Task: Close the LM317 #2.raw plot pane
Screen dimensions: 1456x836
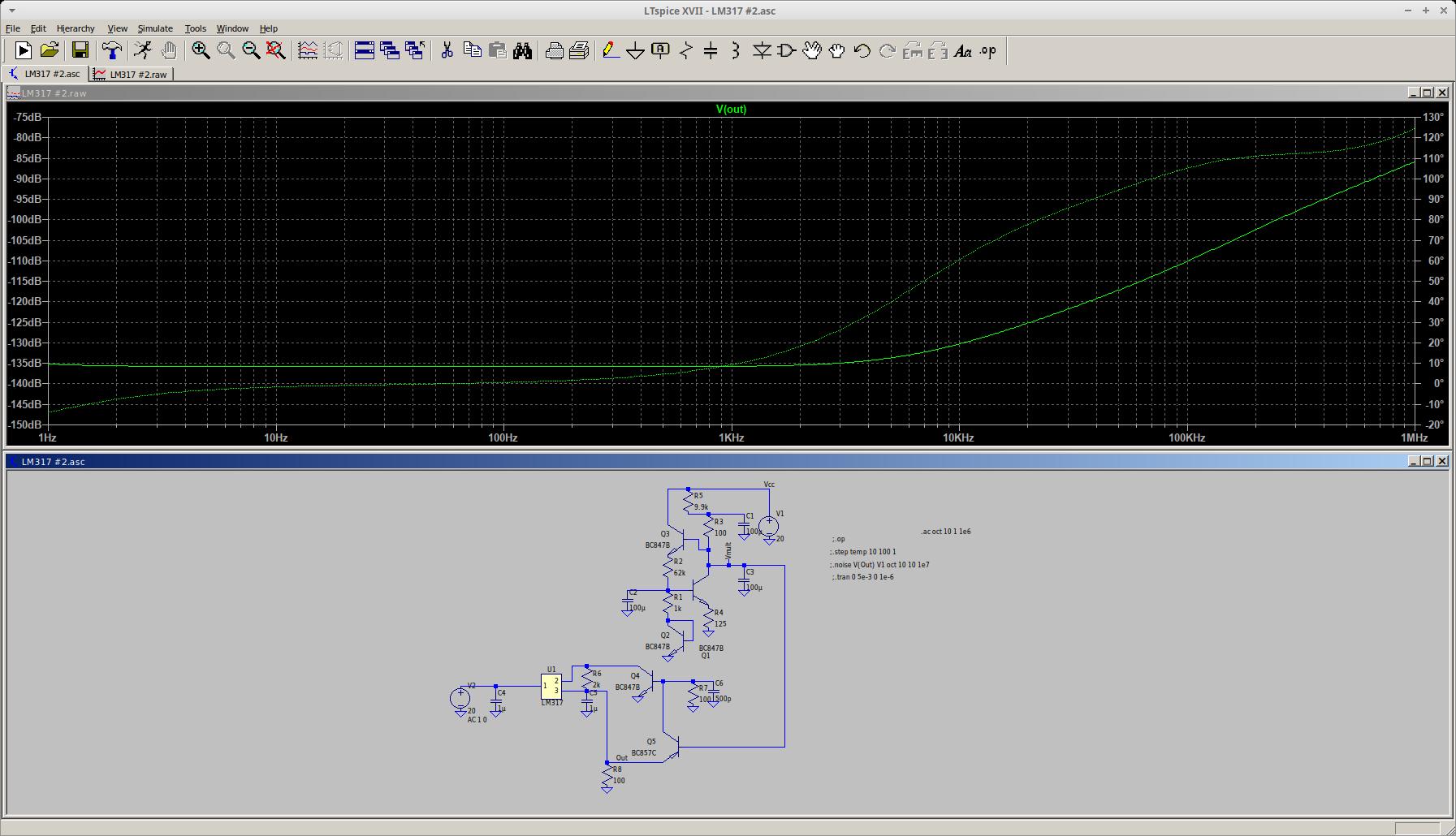Action: click(x=1442, y=93)
